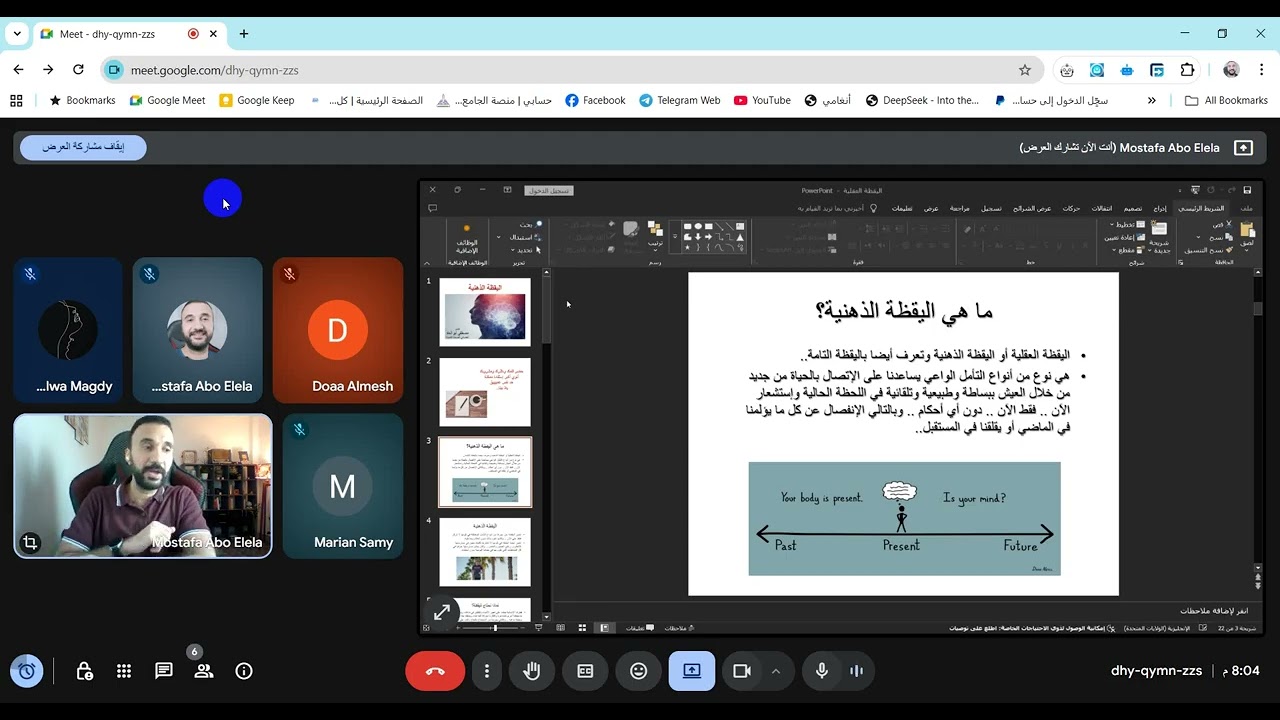This screenshot has height=720, width=1280.
Task: Open the Telegram Web bookmark
Action: click(x=679, y=100)
